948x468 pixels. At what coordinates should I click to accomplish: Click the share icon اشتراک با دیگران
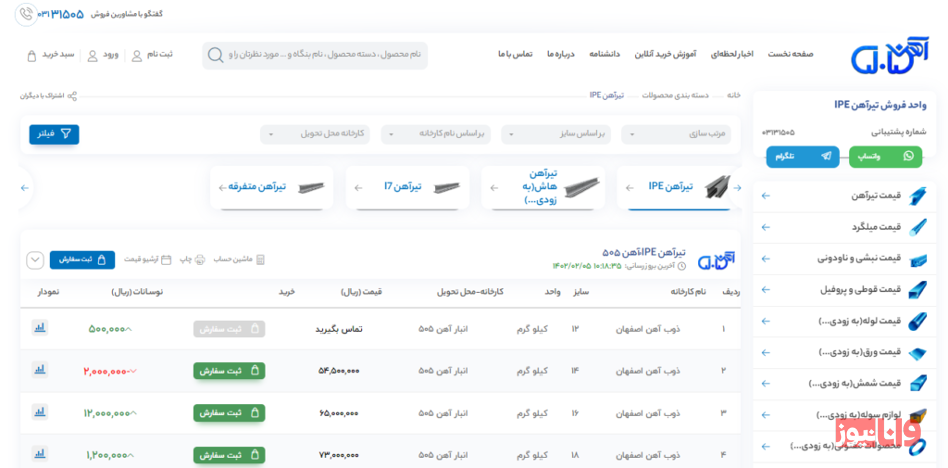[x=72, y=96]
